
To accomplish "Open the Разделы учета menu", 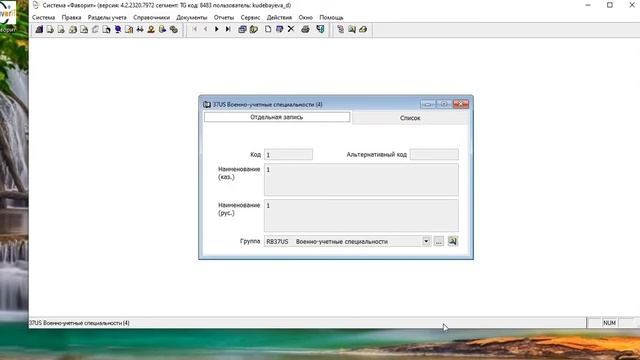I will [107, 18].
